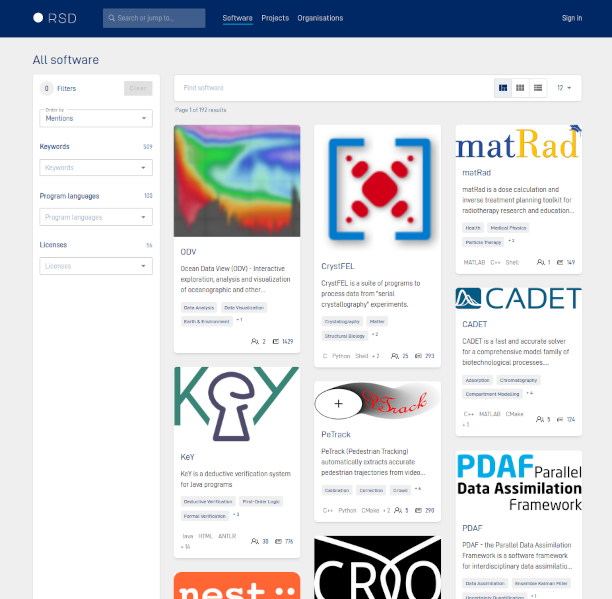Viewport: 612px width, 599px height.
Task: Click contributors icon on PeTrack card
Action: coord(398,510)
